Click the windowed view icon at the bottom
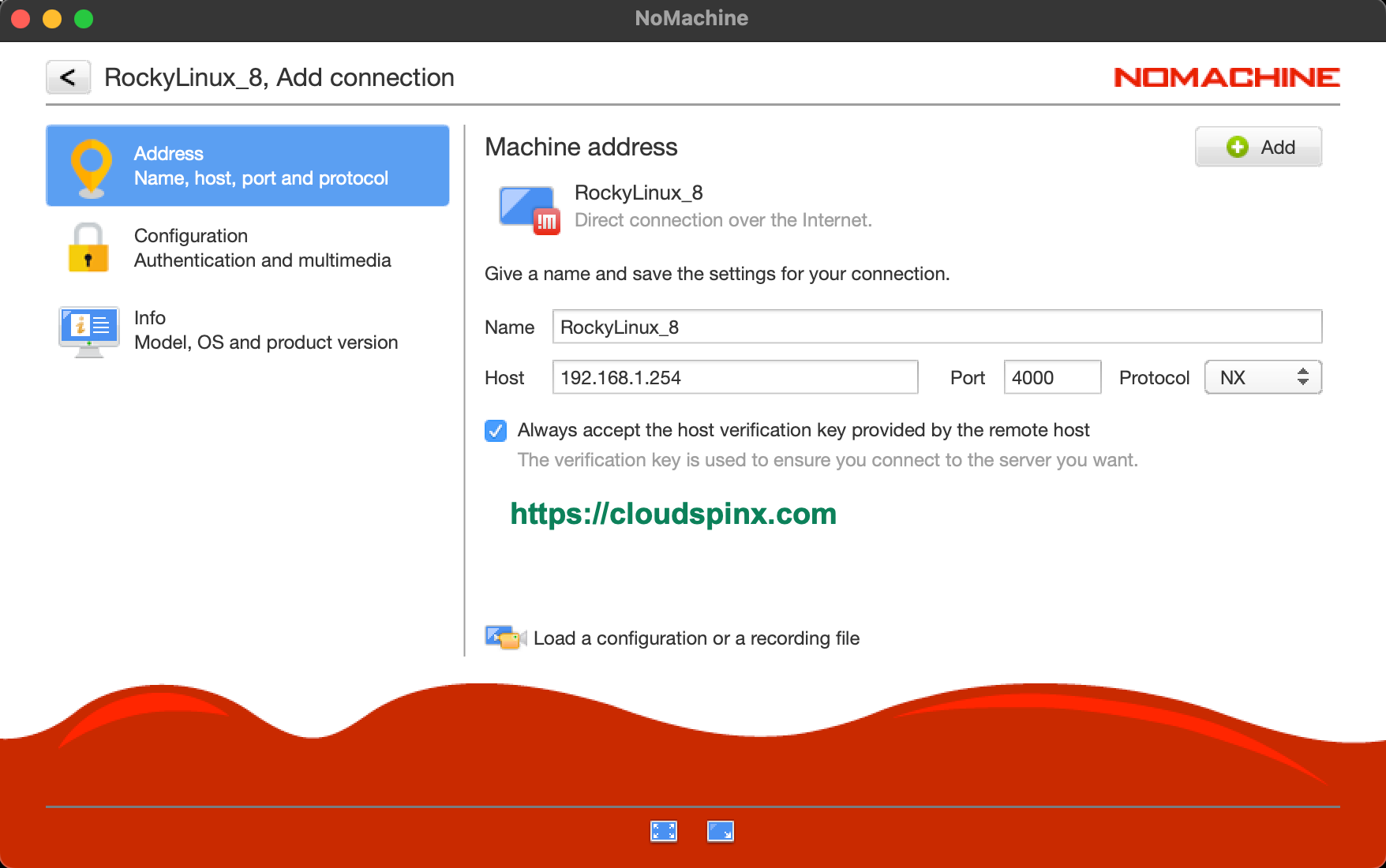This screenshot has height=868, width=1386. 720,831
